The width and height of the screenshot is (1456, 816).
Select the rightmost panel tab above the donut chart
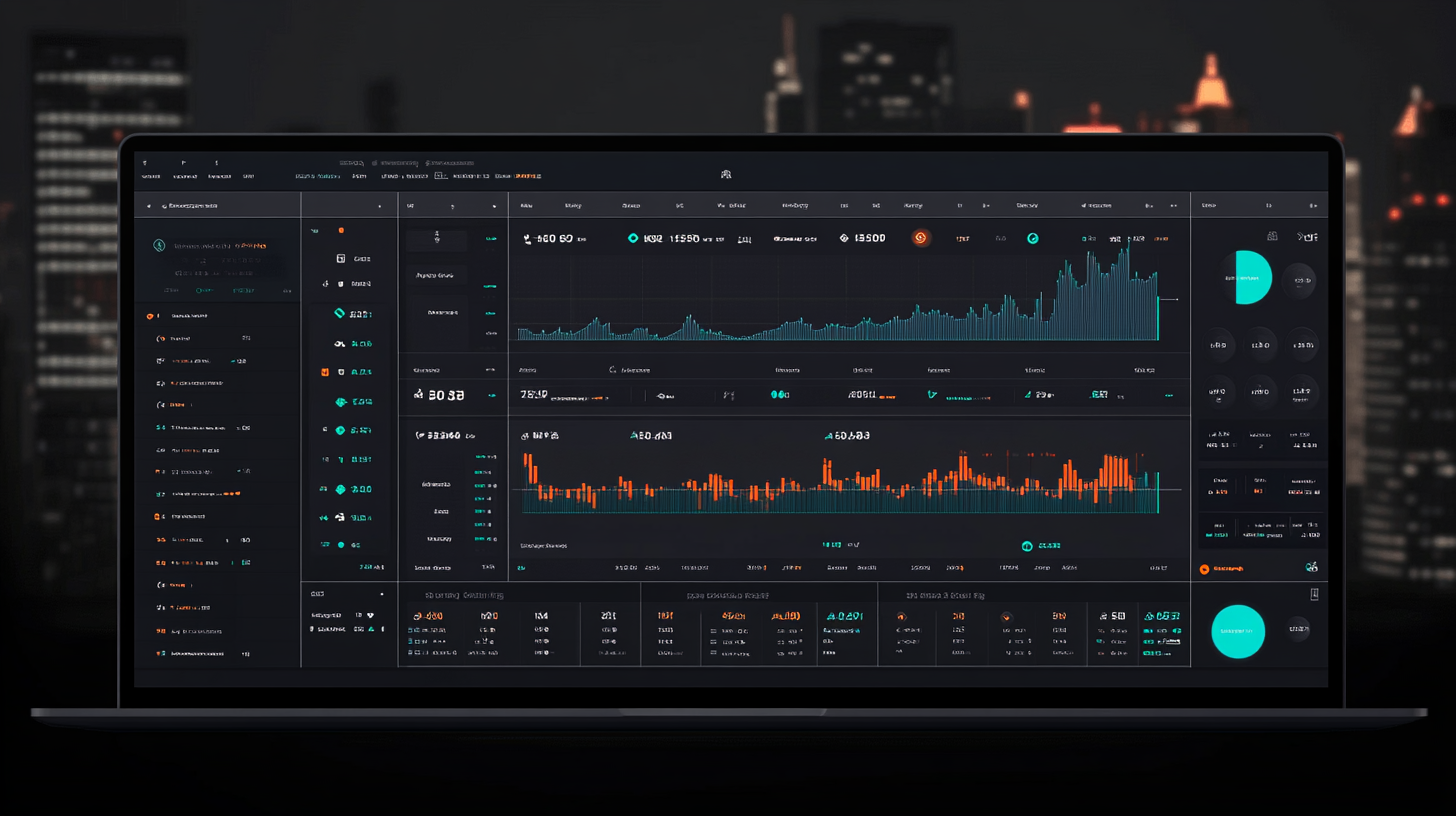click(x=1312, y=204)
